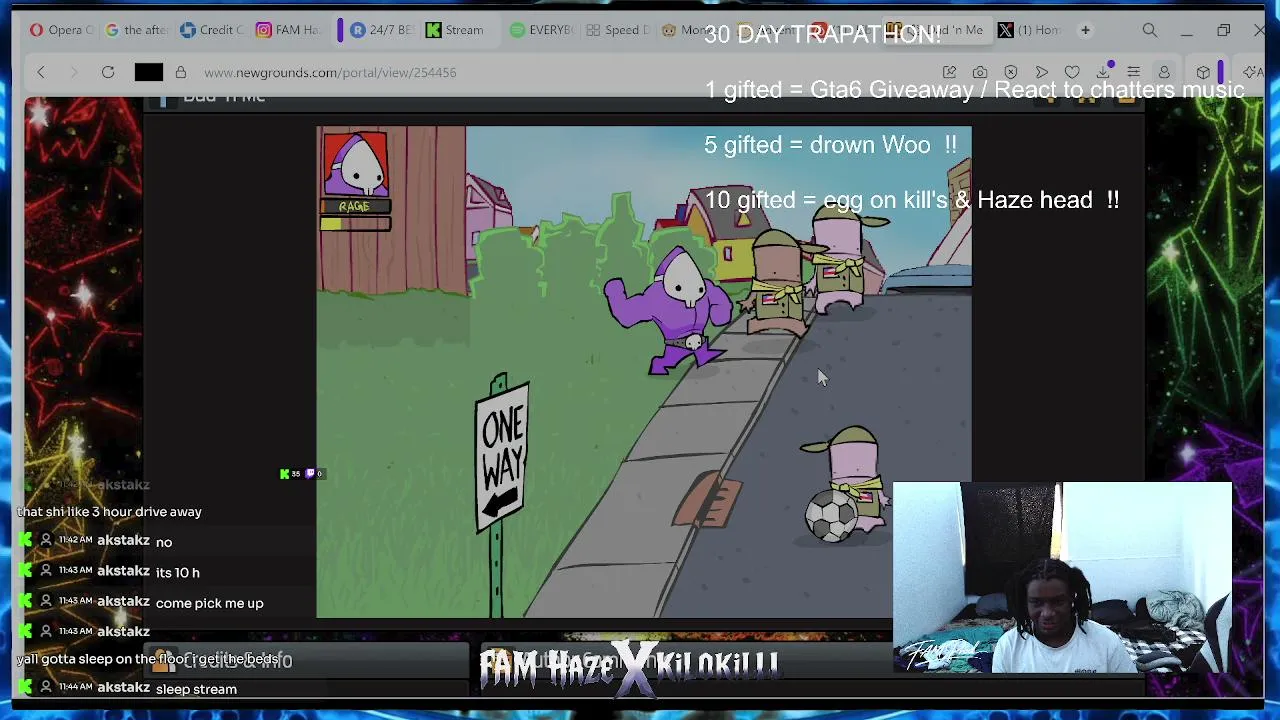The width and height of the screenshot is (1280, 720).
Task: Open bookmarks heart icon
Action: 1072,72
